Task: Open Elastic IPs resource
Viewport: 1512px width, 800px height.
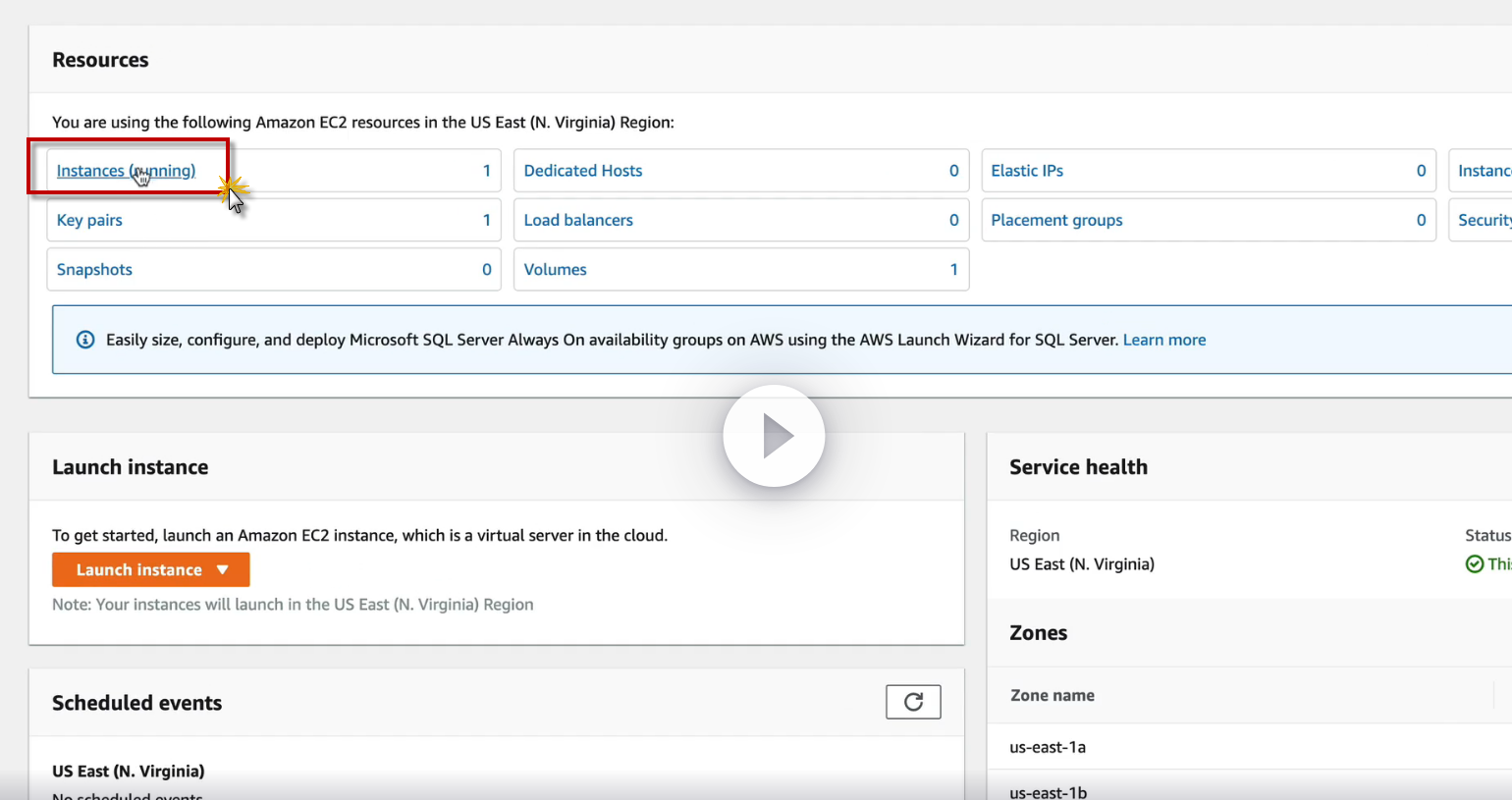Action: pos(1027,171)
